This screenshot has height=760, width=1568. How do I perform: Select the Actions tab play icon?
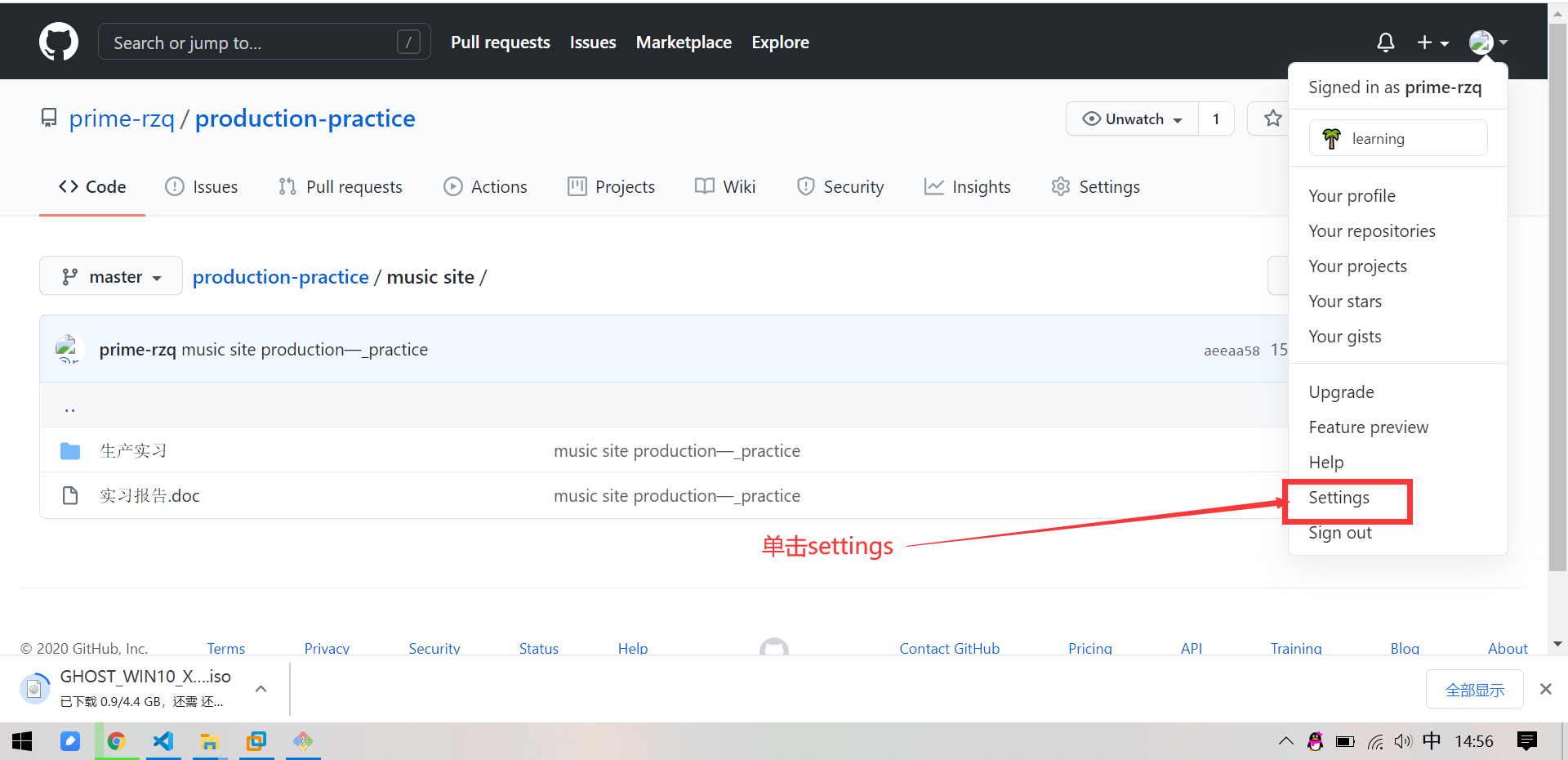(453, 186)
